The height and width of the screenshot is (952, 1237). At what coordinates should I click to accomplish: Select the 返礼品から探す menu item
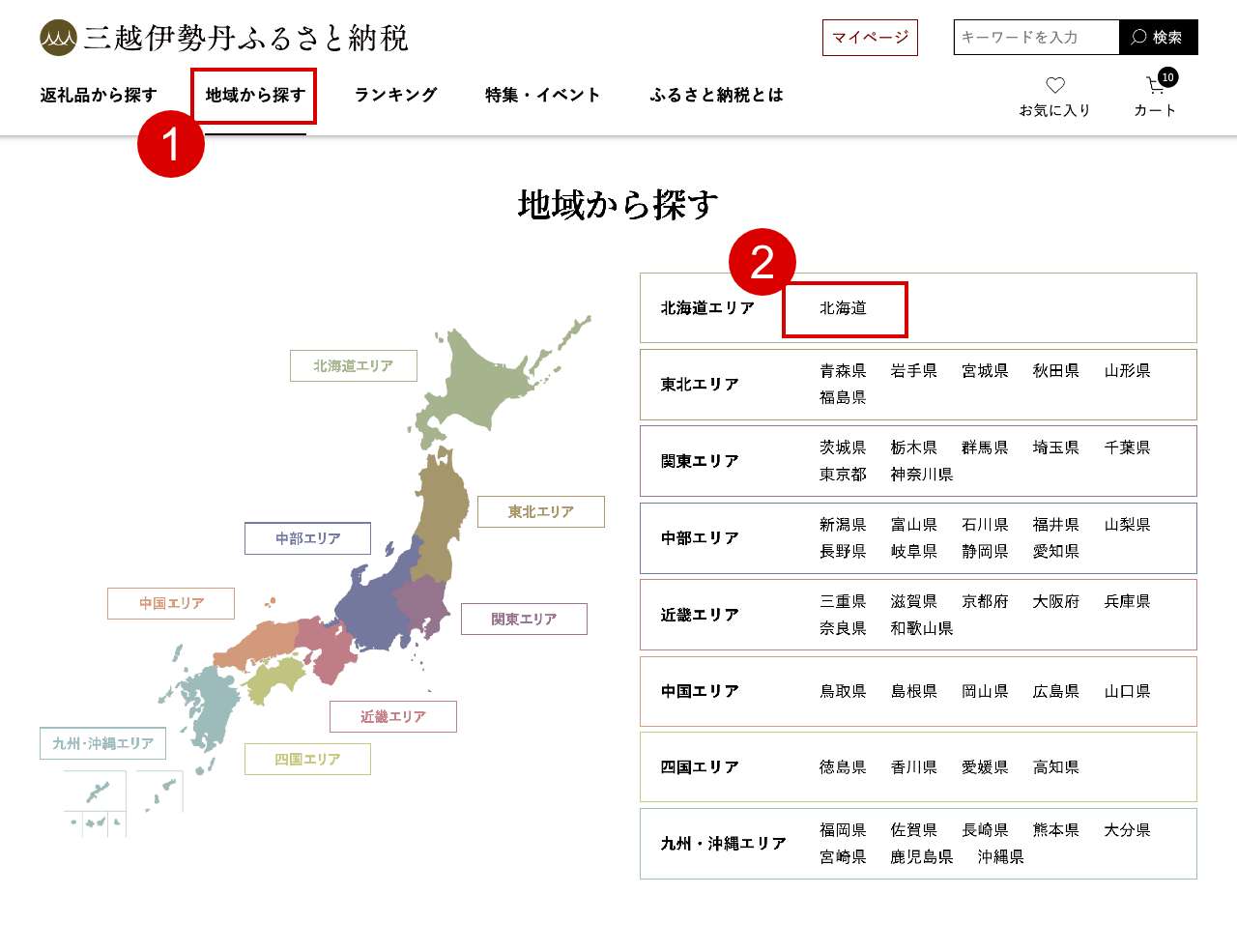[x=99, y=95]
